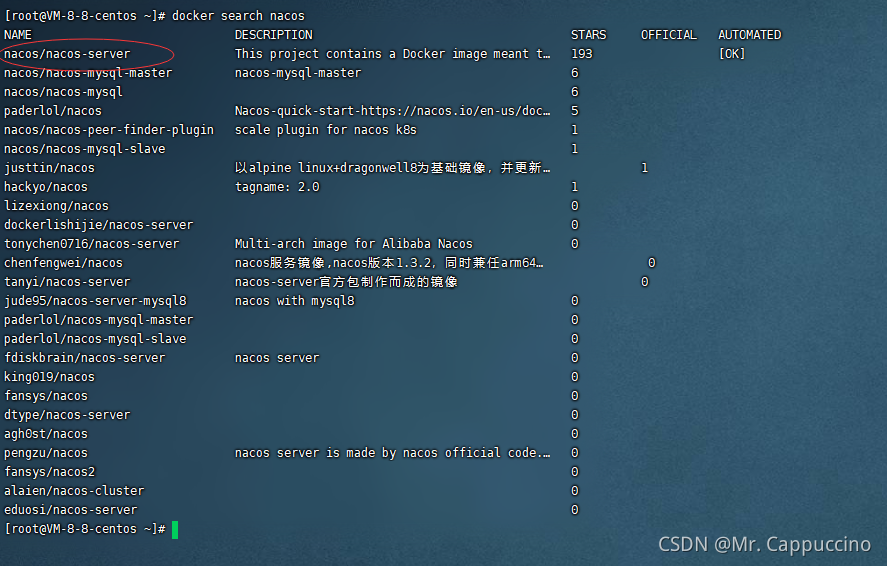Select the STARS column header
This screenshot has height=566, width=887.
point(588,35)
